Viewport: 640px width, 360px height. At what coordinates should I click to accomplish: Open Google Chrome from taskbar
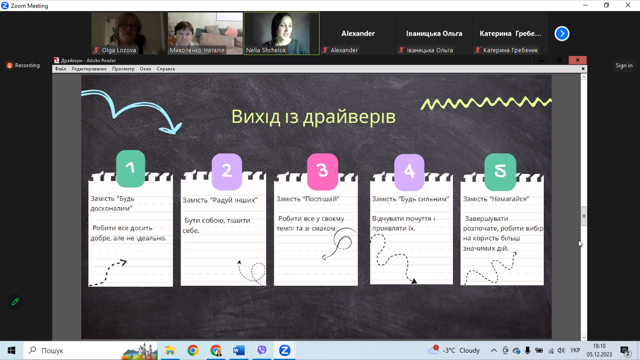point(193,350)
